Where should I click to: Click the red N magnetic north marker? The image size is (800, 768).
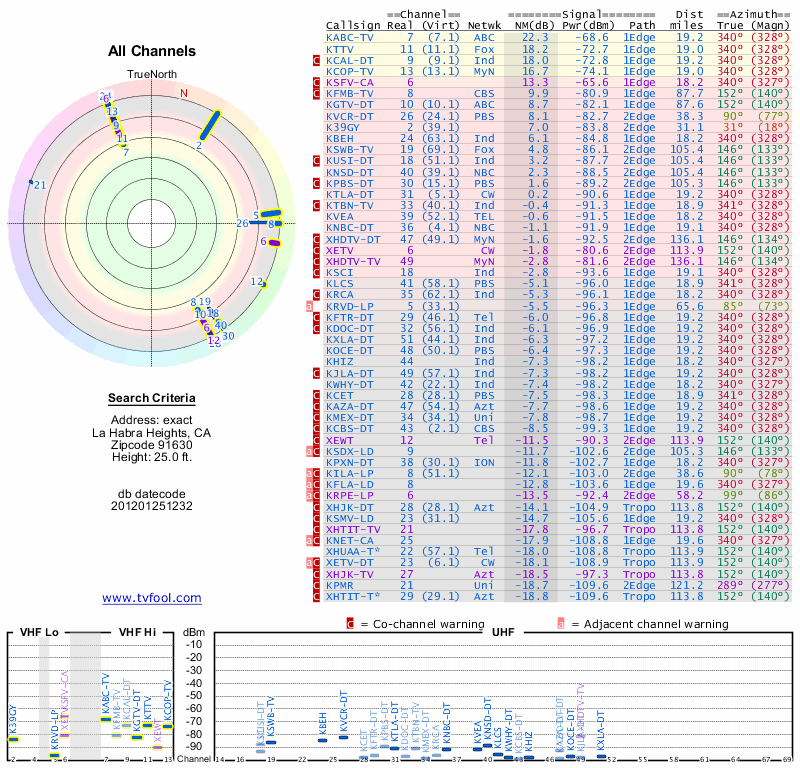click(184, 93)
